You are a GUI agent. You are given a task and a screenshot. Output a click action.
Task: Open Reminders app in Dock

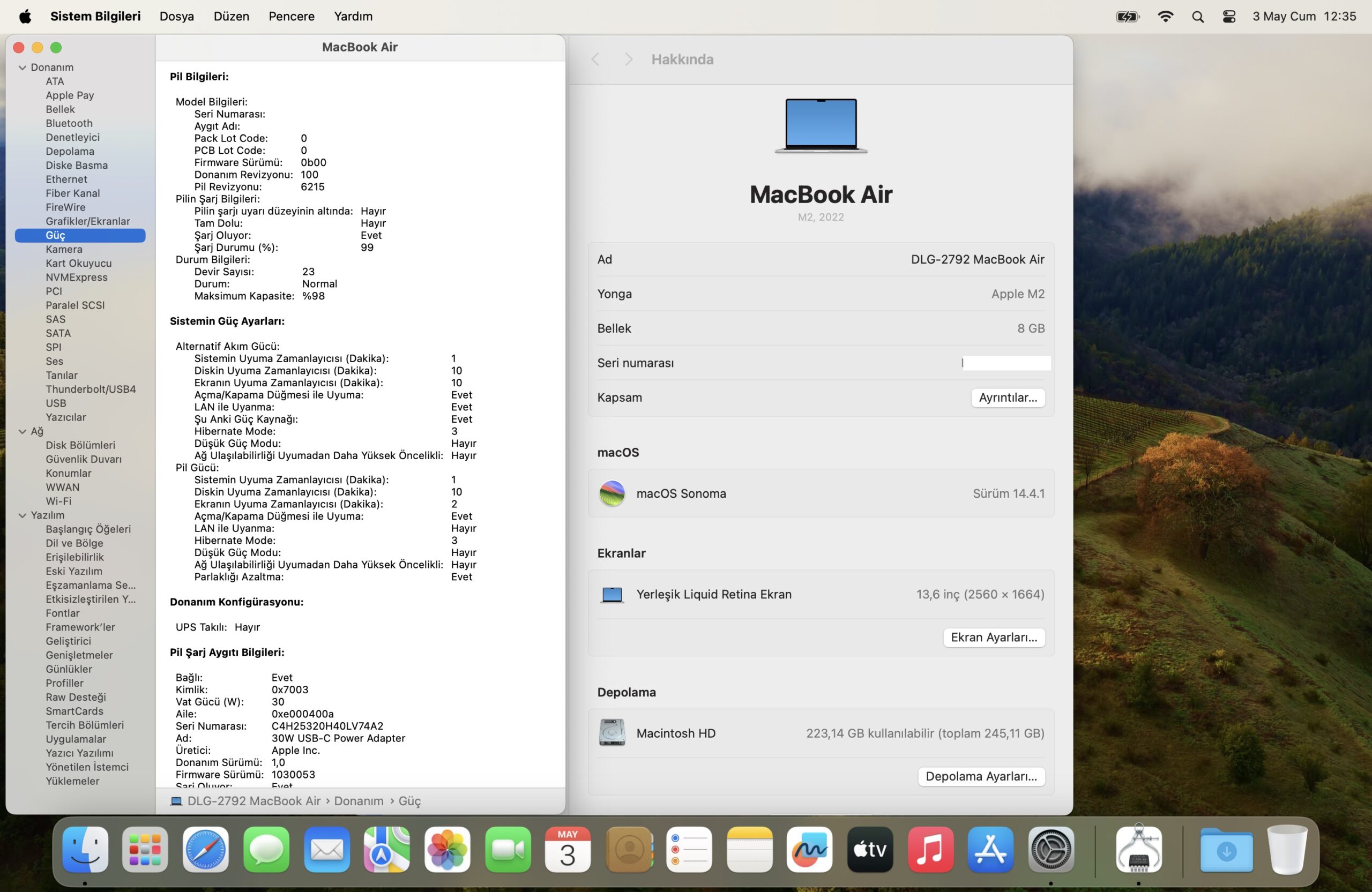689,849
